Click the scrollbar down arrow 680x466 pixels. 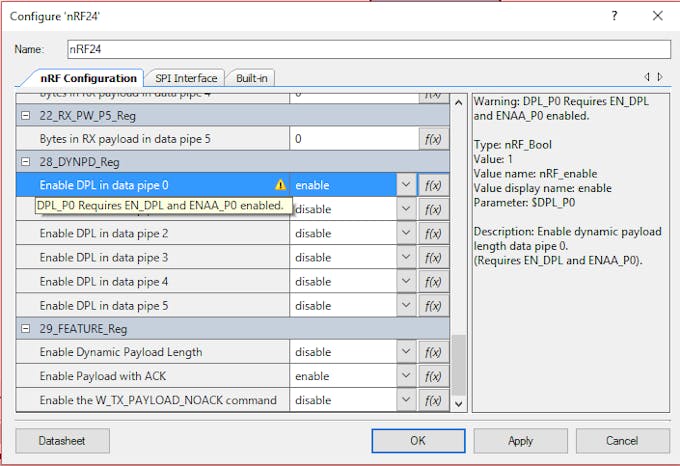458,404
